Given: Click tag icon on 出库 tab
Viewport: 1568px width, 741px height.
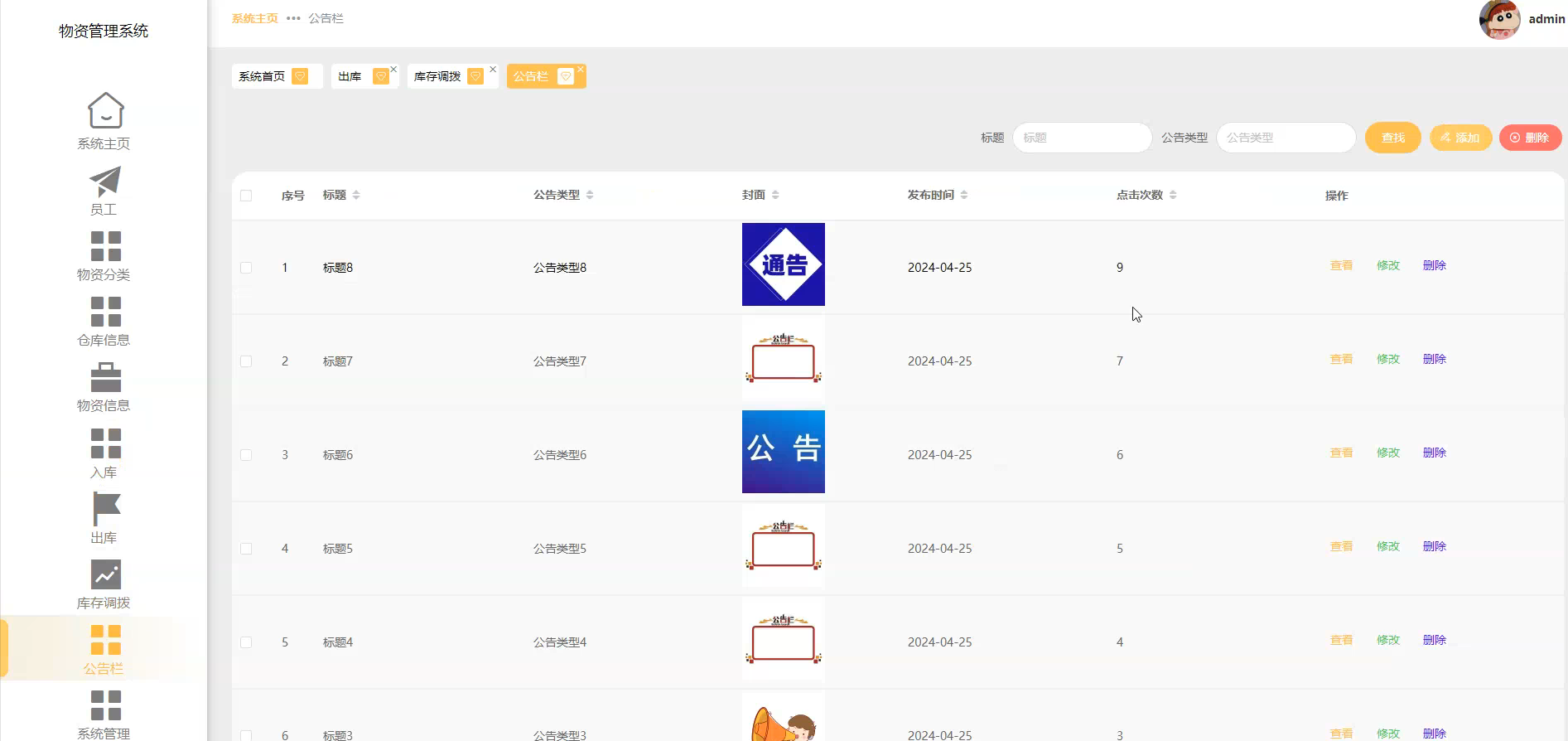Looking at the screenshot, I should 381,76.
